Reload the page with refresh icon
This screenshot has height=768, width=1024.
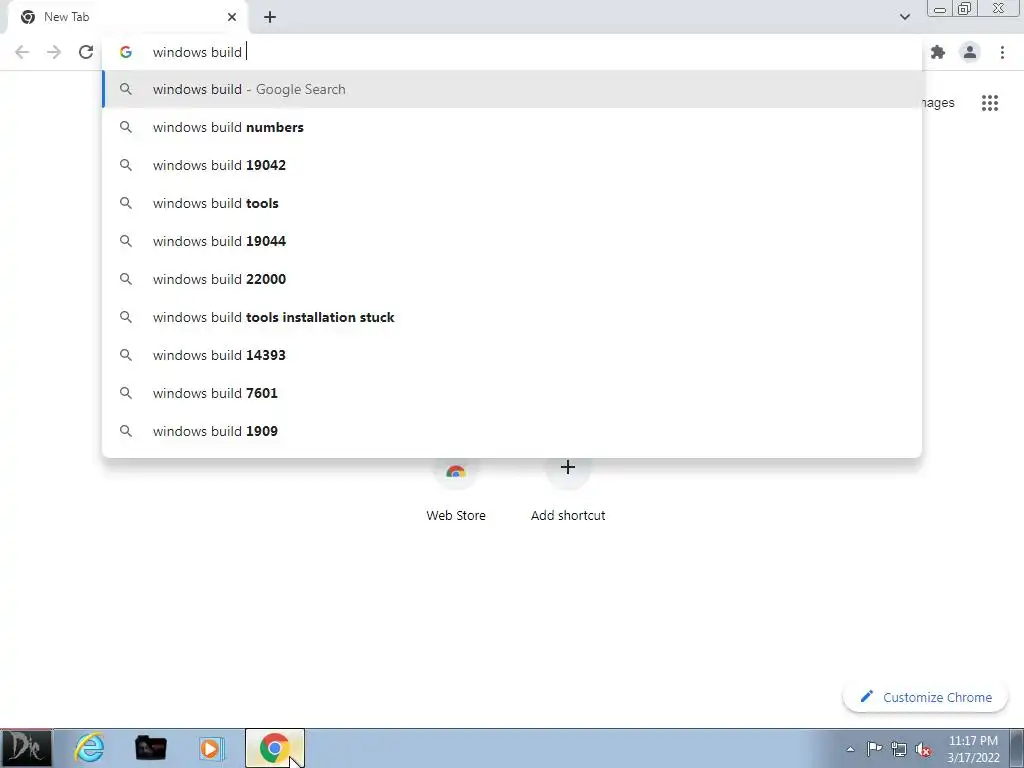[x=86, y=52]
